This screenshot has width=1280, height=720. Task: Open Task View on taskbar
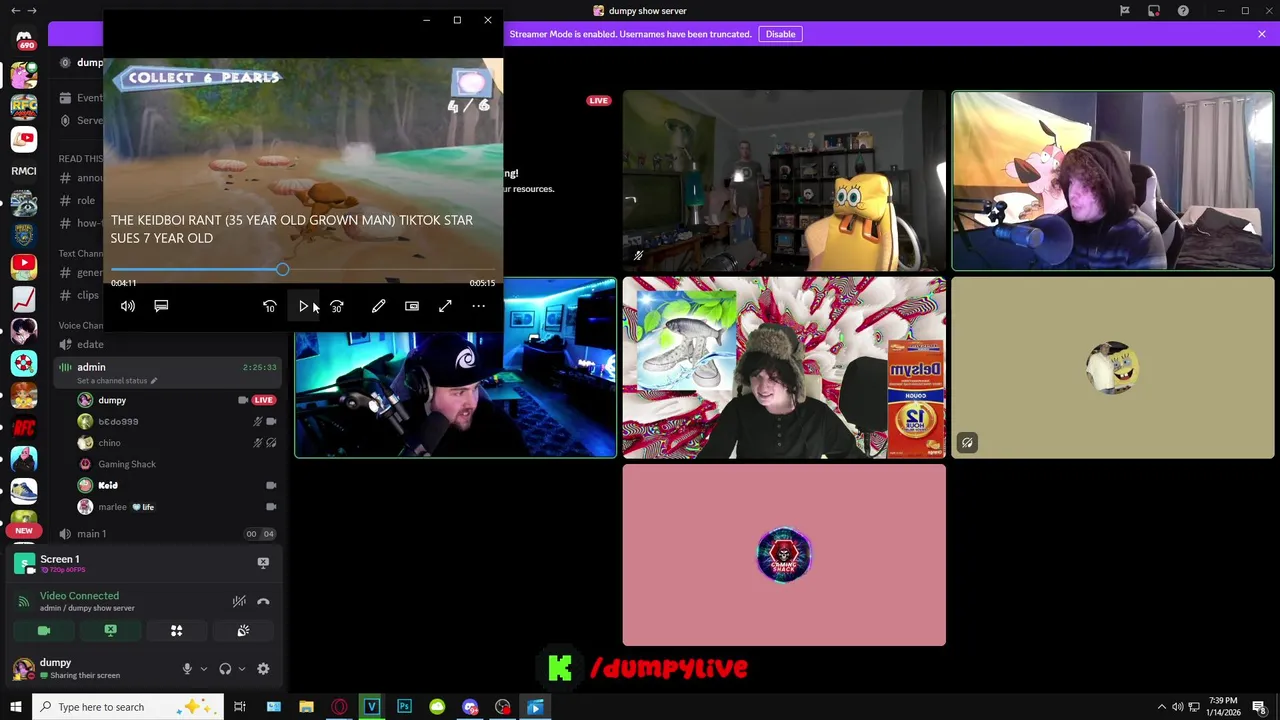pyautogui.click(x=240, y=707)
